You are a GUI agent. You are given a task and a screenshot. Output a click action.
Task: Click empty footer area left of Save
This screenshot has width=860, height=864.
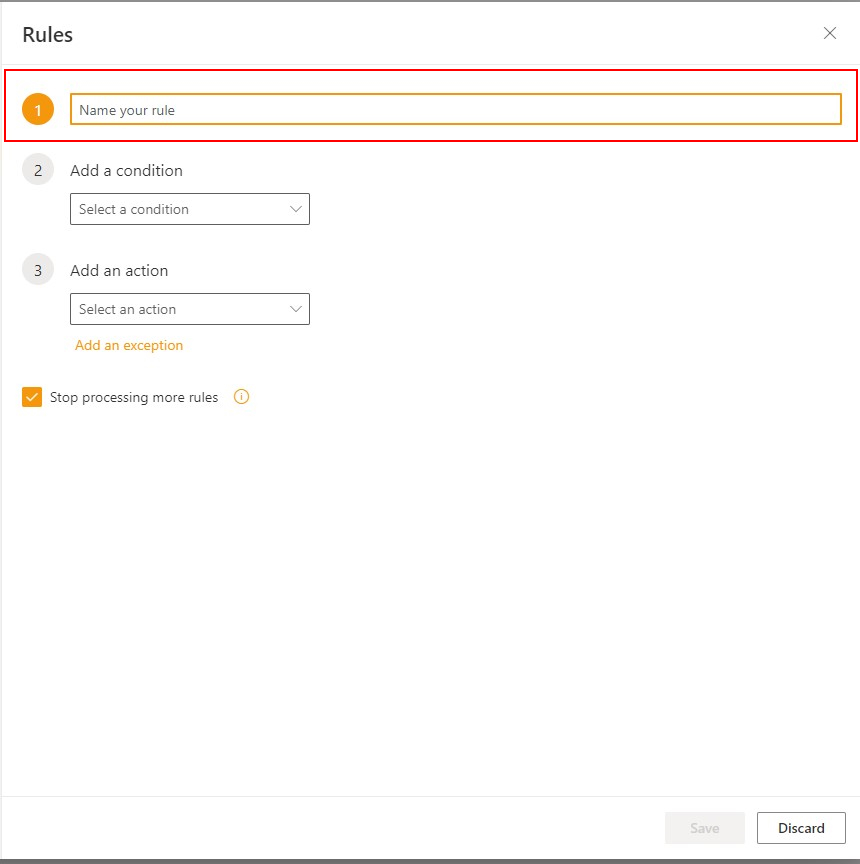(330, 828)
